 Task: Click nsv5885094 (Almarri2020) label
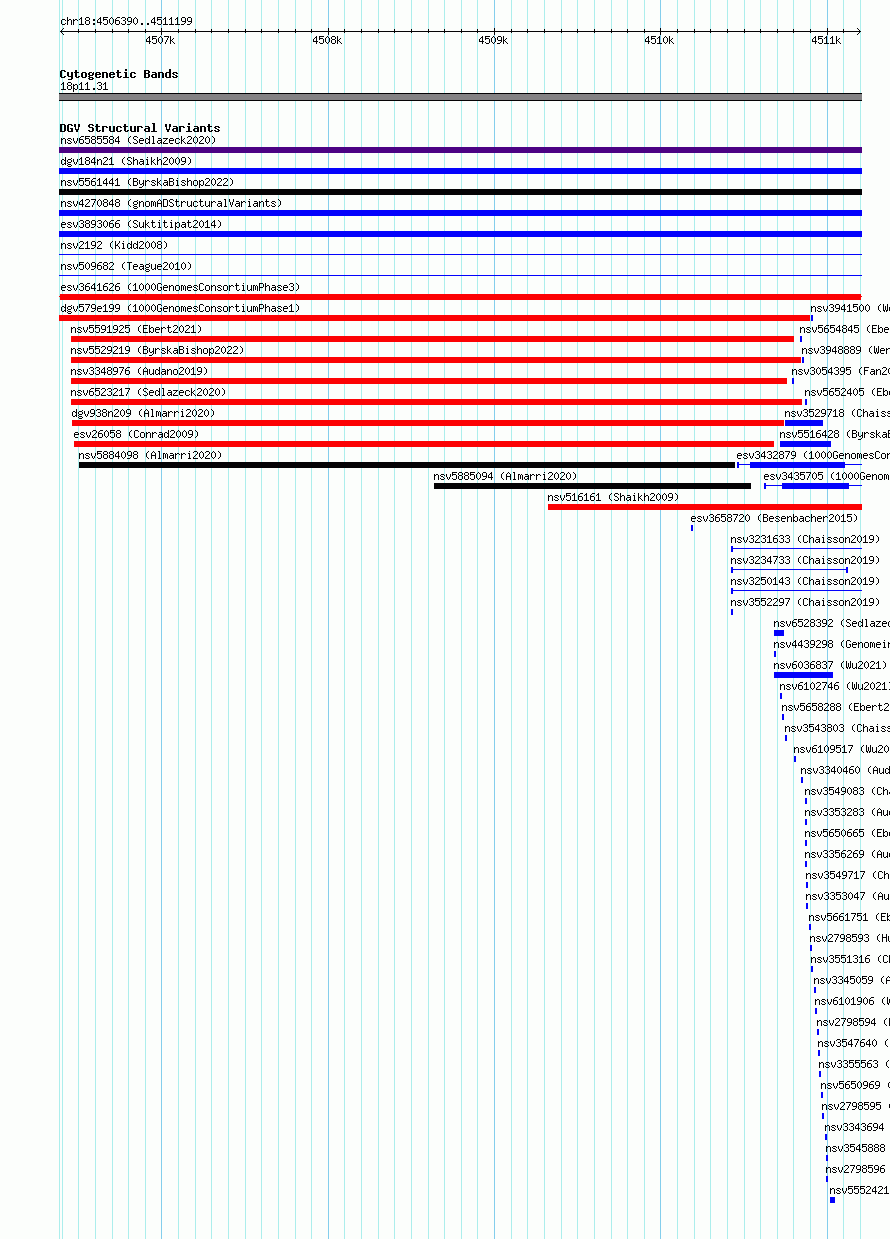[x=505, y=476]
